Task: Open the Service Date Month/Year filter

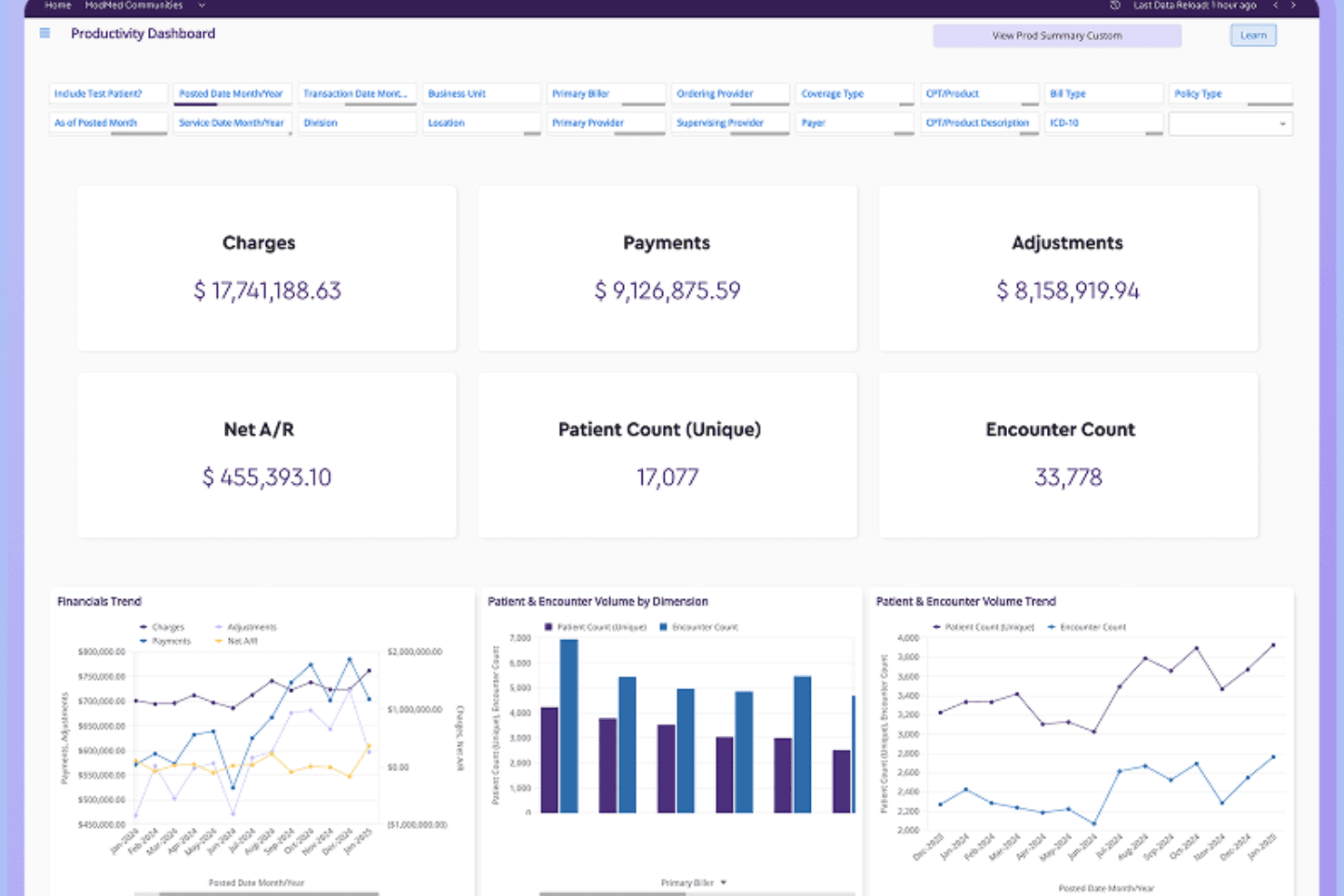Action: [232, 123]
